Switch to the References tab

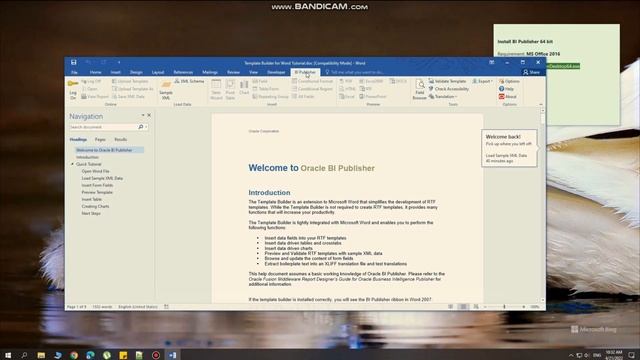(x=183, y=72)
